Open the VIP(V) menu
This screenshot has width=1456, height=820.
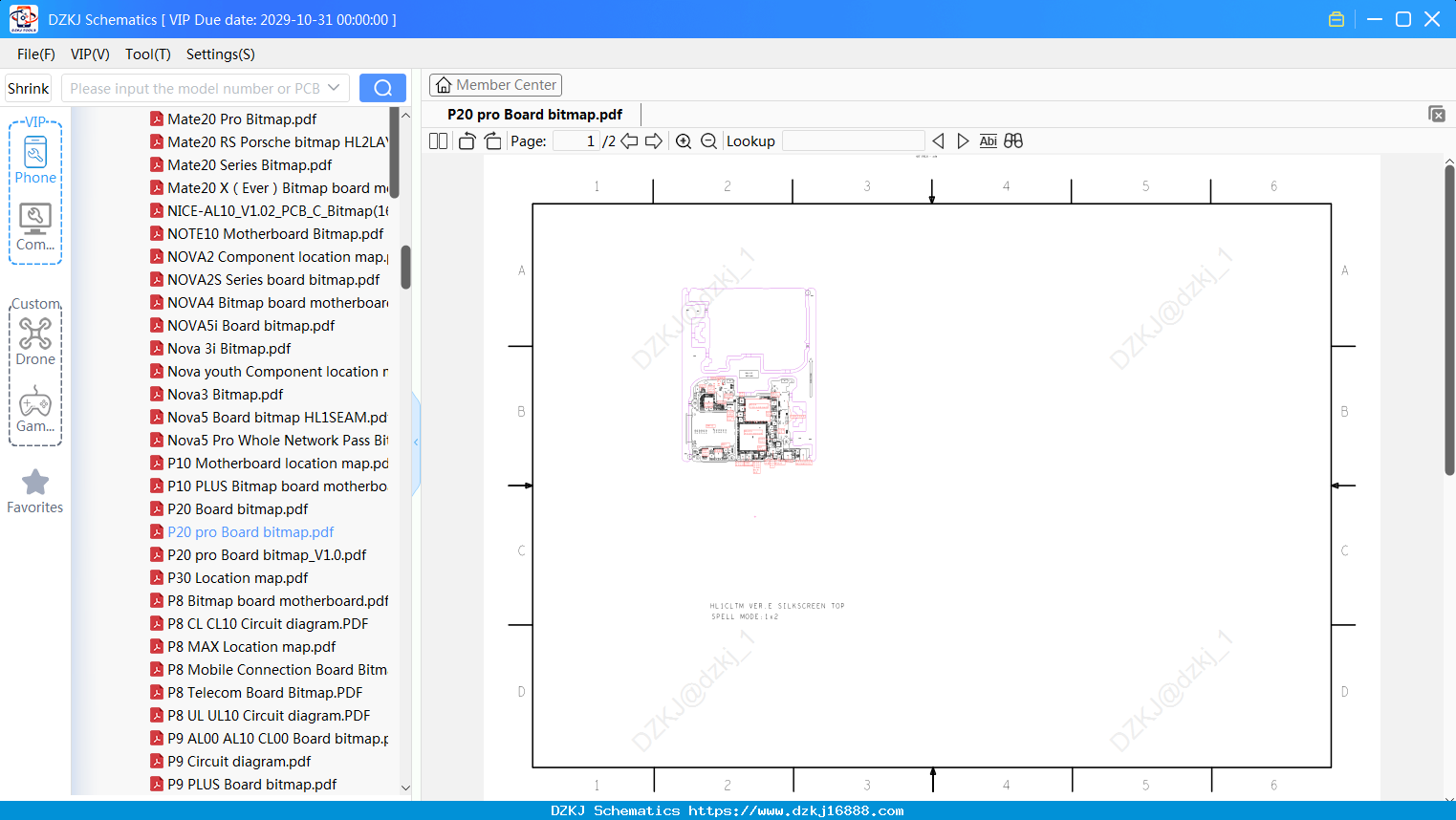(90, 54)
